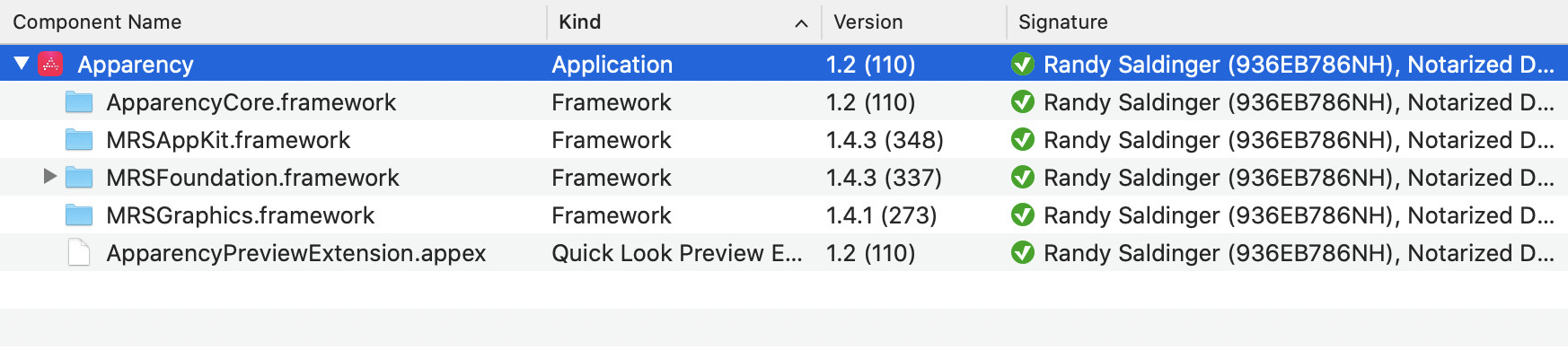Click green signature checkmark in the ApparencyPreviewExtension.appex row
This screenshot has height=359, width=1568.
pos(1023,253)
